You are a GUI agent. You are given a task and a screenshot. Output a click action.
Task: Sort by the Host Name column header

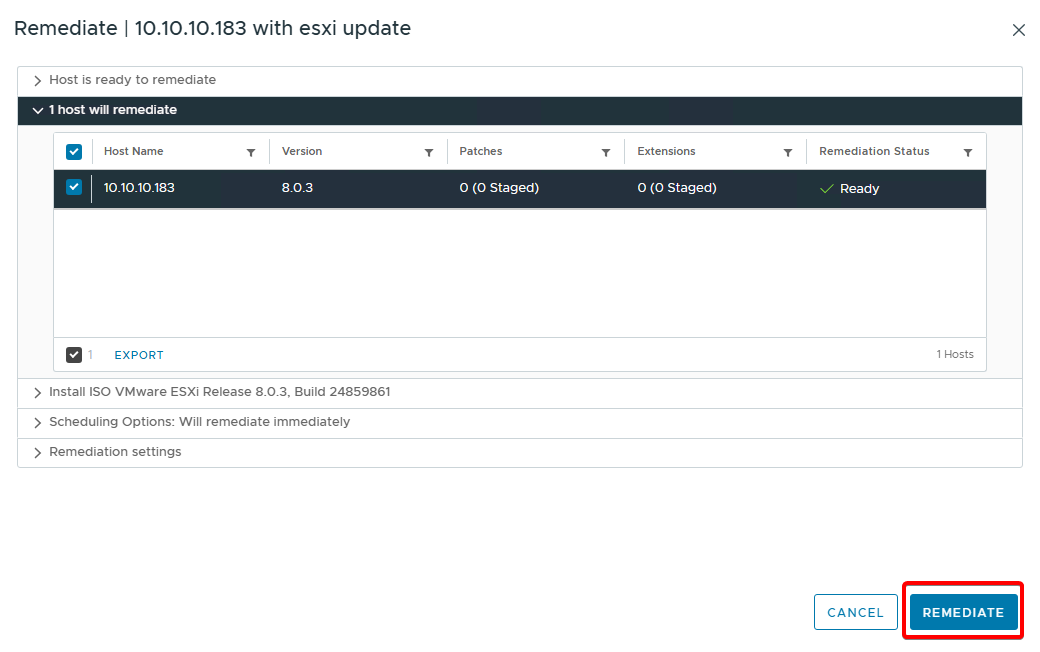tap(134, 152)
